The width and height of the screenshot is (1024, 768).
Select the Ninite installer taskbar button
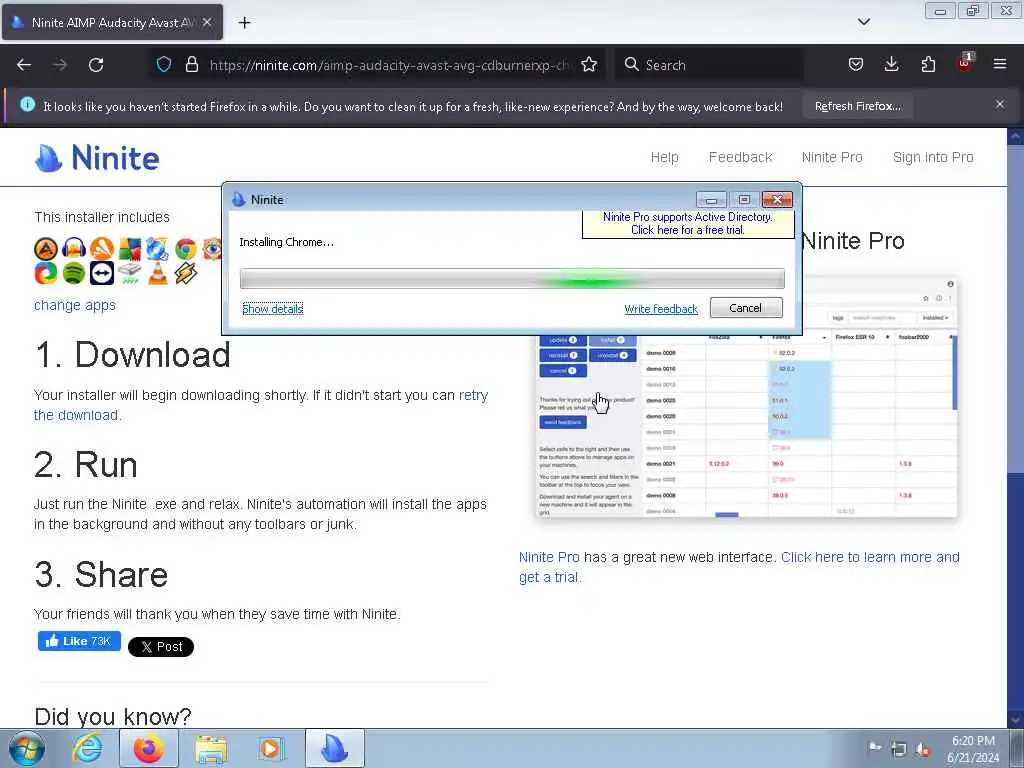pos(335,748)
